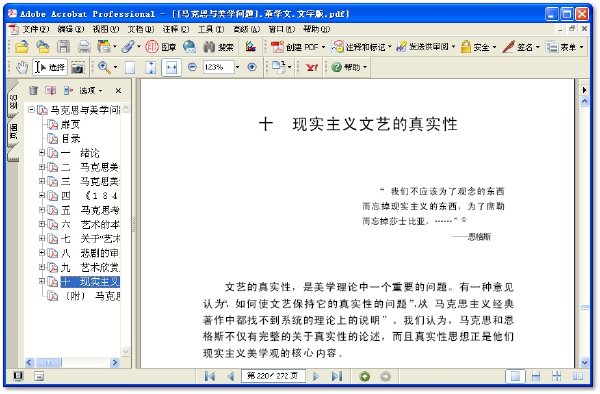The image size is (600, 394).
Task: Open the 工具 menu
Action: pyautogui.click(x=211, y=29)
